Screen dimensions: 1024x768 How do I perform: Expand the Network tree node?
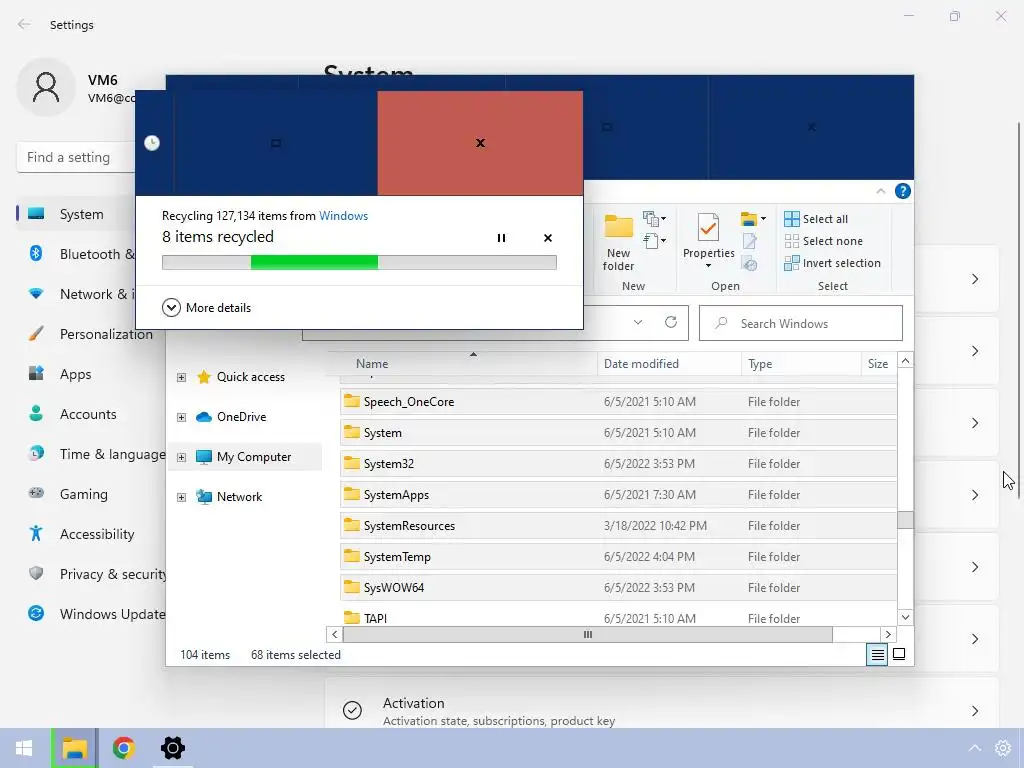[x=182, y=497]
